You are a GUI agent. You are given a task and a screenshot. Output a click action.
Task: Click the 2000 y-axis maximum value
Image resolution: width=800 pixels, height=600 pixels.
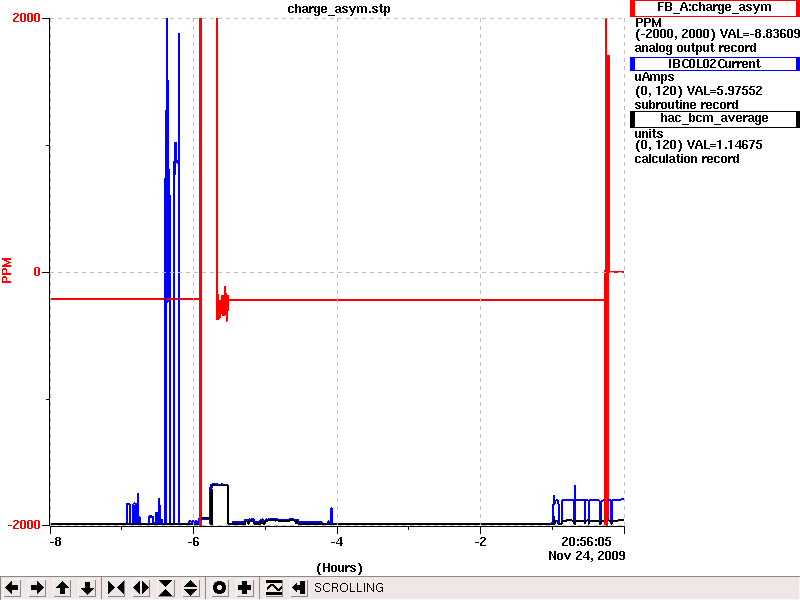coord(26,18)
